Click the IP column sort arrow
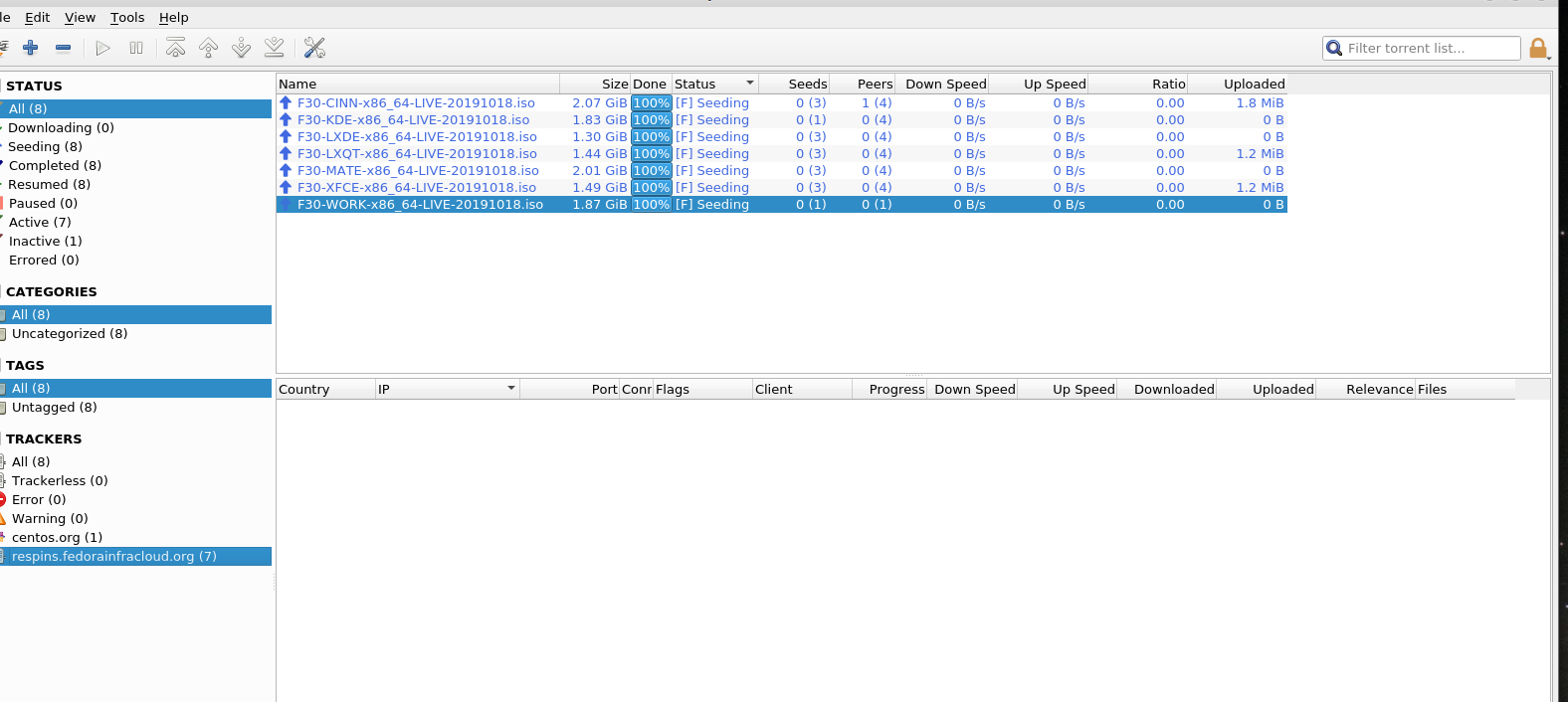 pos(511,388)
